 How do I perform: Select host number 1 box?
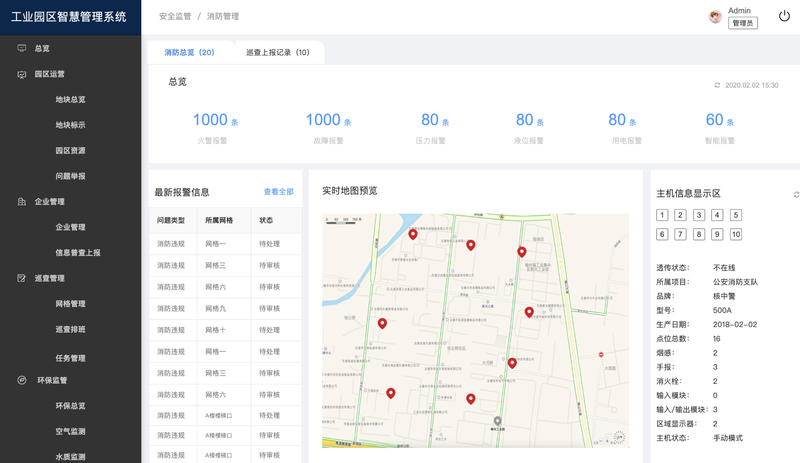point(661,215)
